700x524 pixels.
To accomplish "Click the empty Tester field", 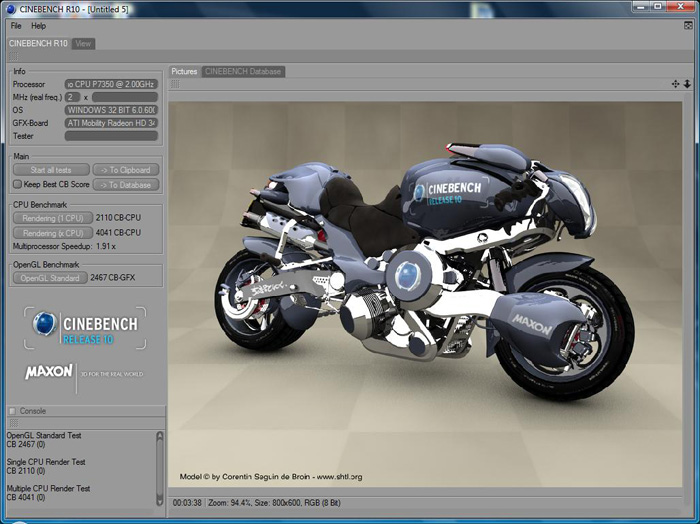I will 111,136.
